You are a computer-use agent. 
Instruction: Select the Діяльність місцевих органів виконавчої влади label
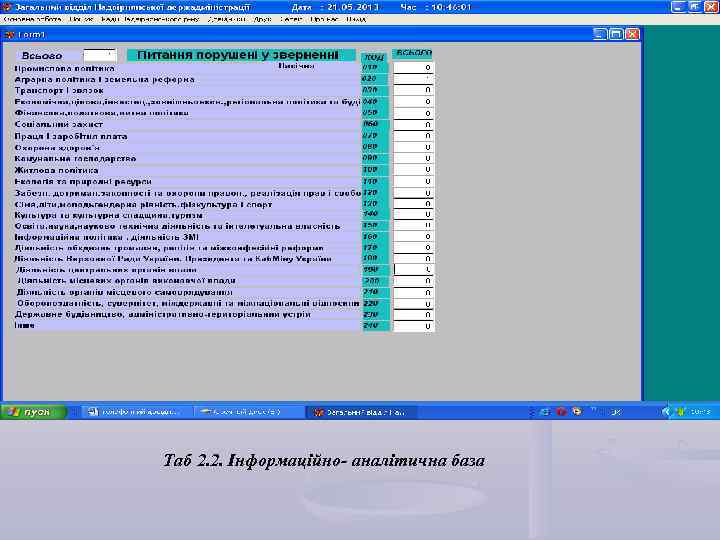[127, 280]
